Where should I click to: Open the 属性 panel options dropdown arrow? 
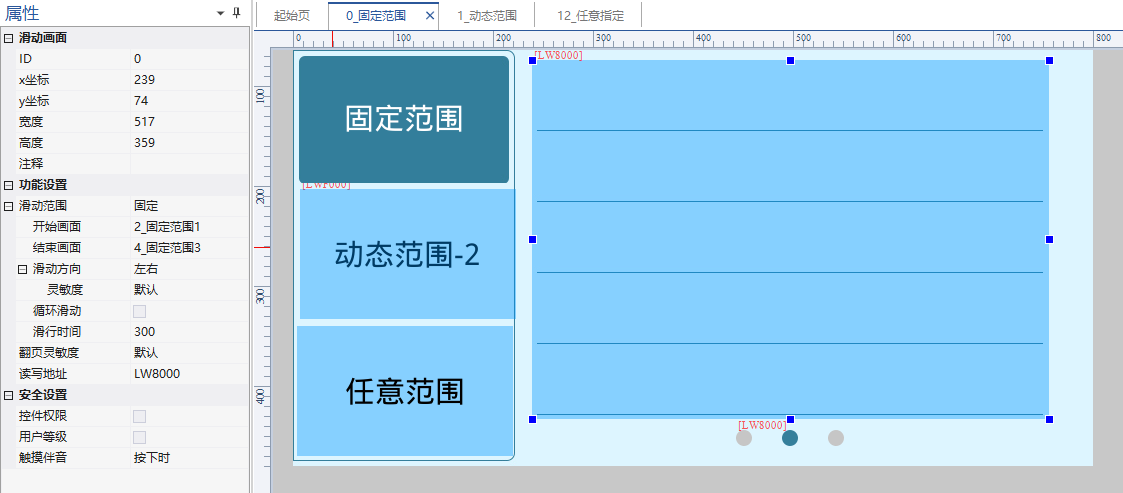(220, 13)
